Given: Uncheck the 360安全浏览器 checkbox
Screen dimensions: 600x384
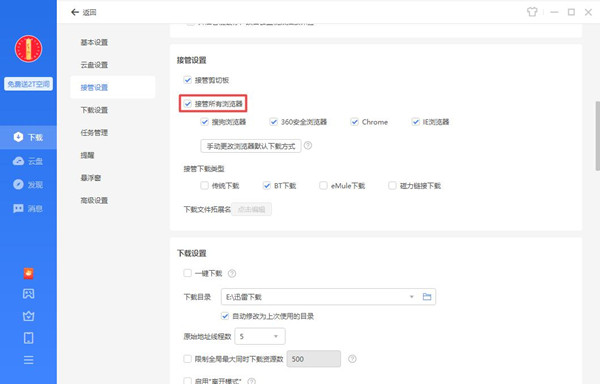Looking at the screenshot, I should (x=273, y=122).
